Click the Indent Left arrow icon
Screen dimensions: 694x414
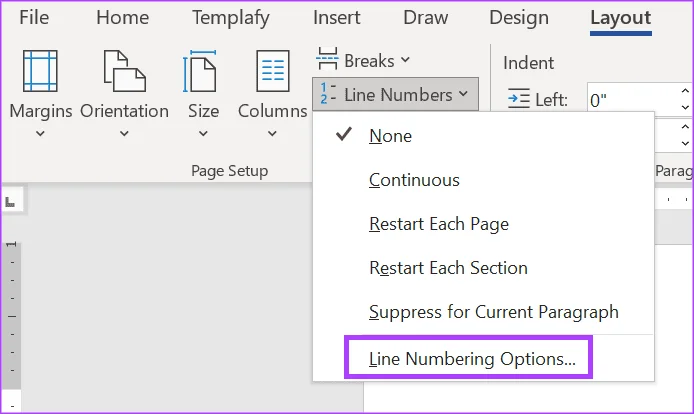pos(518,98)
